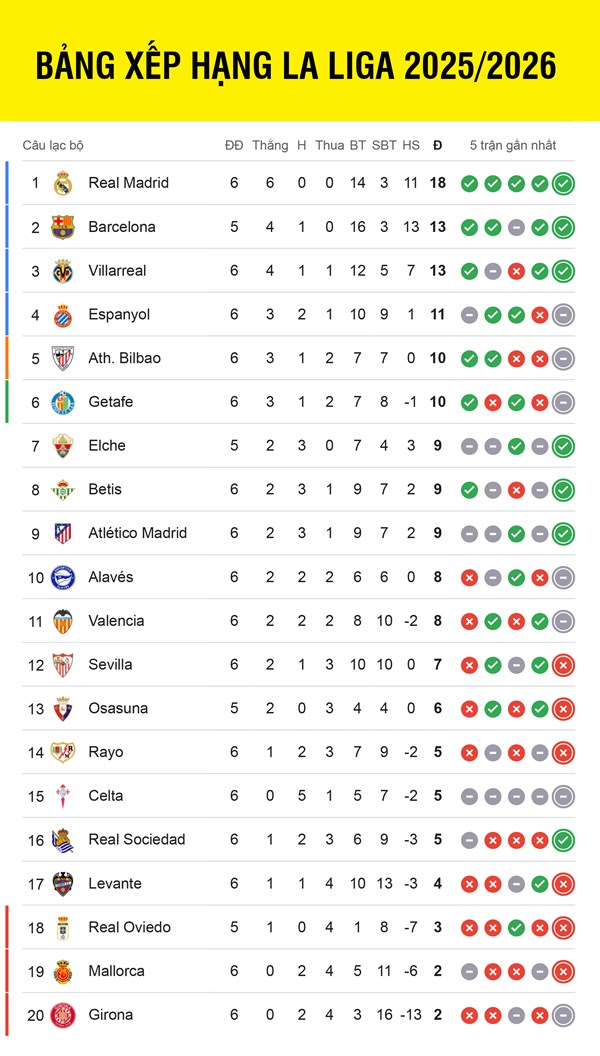Click the Atlético Madrid crest
The width and height of the screenshot is (600, 1056).
pyautogui.click(x=63, y=533)
